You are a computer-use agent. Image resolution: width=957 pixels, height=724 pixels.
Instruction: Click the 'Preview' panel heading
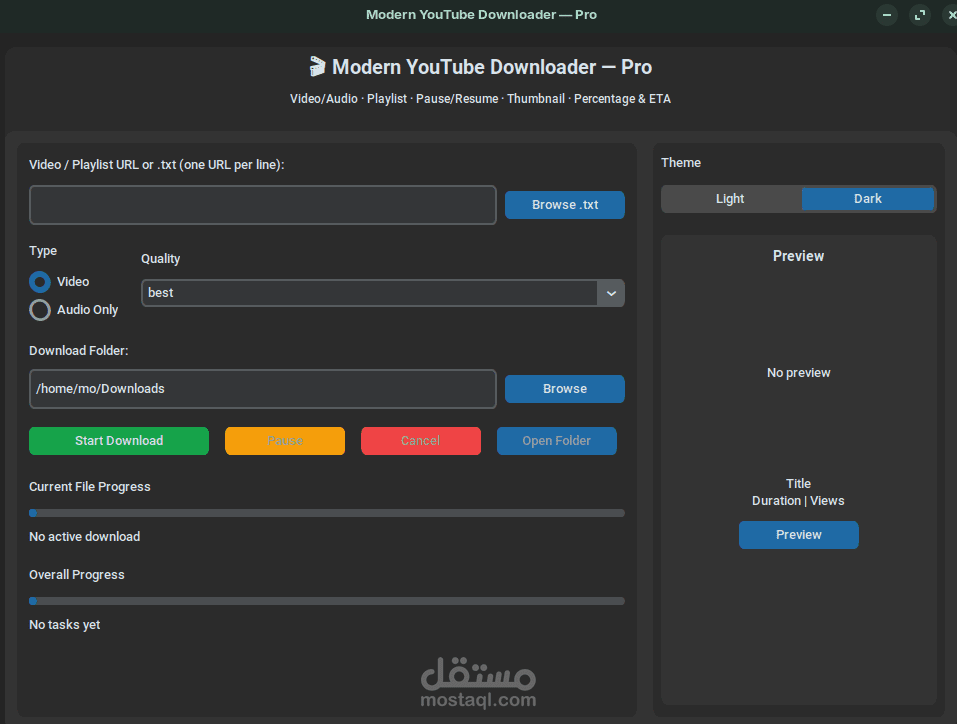[798, 256]
